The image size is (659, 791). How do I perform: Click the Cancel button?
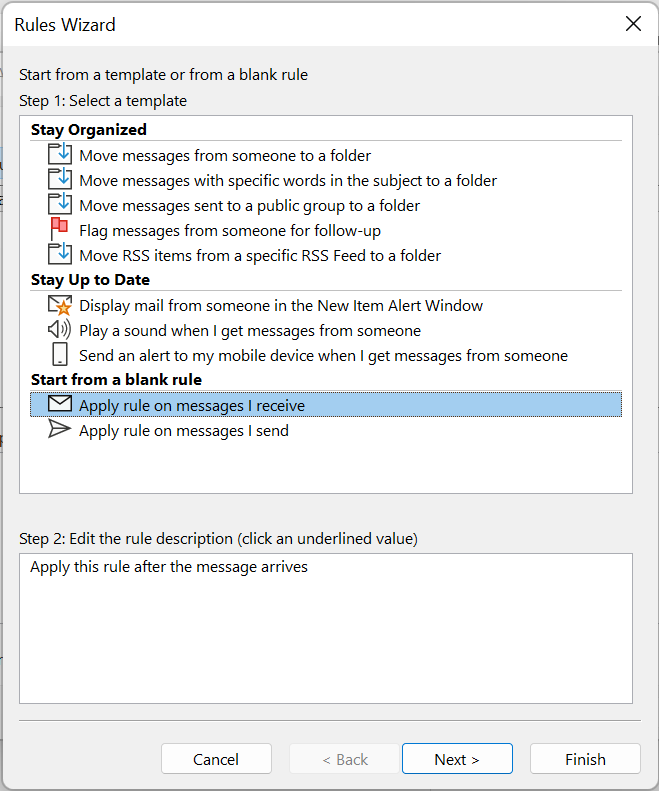coord(216,759)
